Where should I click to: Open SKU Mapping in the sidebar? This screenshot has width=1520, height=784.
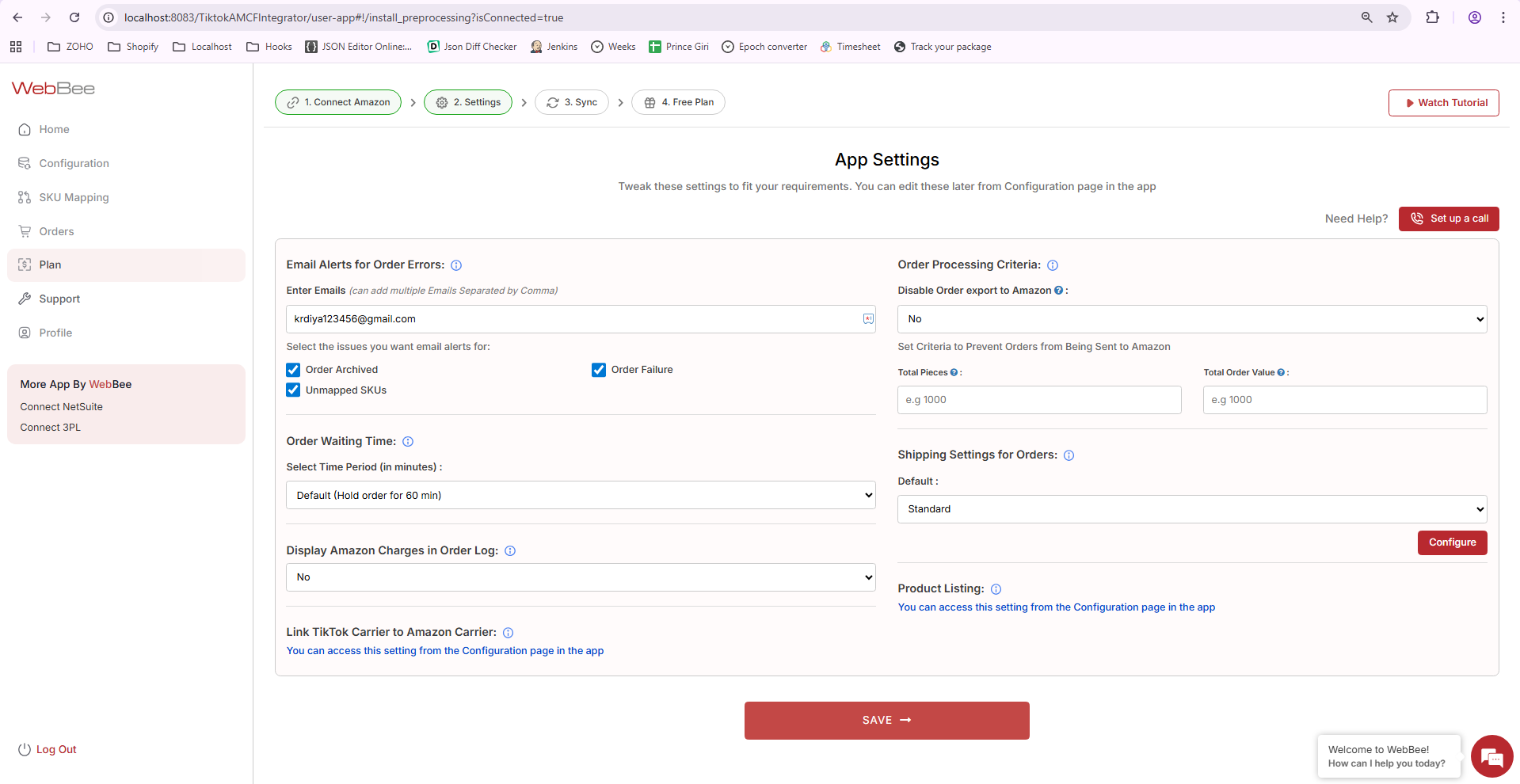point(74,197)
